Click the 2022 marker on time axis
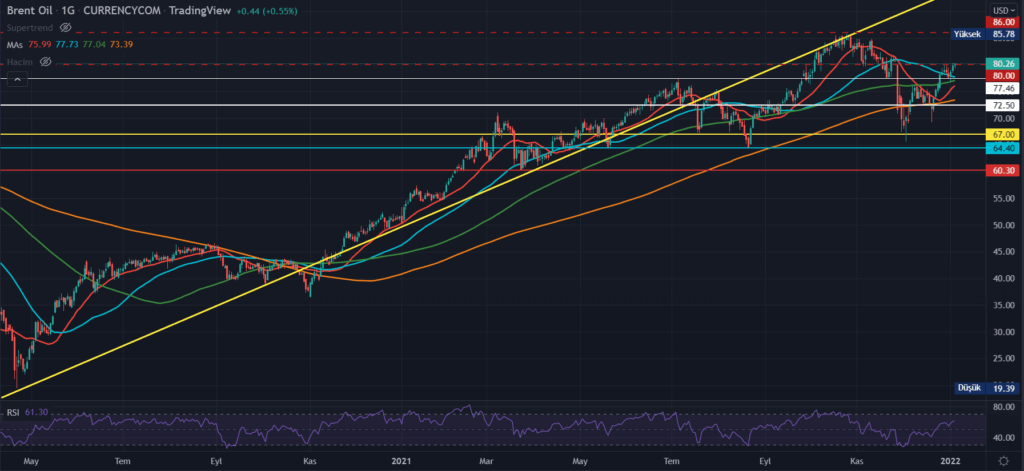 (951, 462)
